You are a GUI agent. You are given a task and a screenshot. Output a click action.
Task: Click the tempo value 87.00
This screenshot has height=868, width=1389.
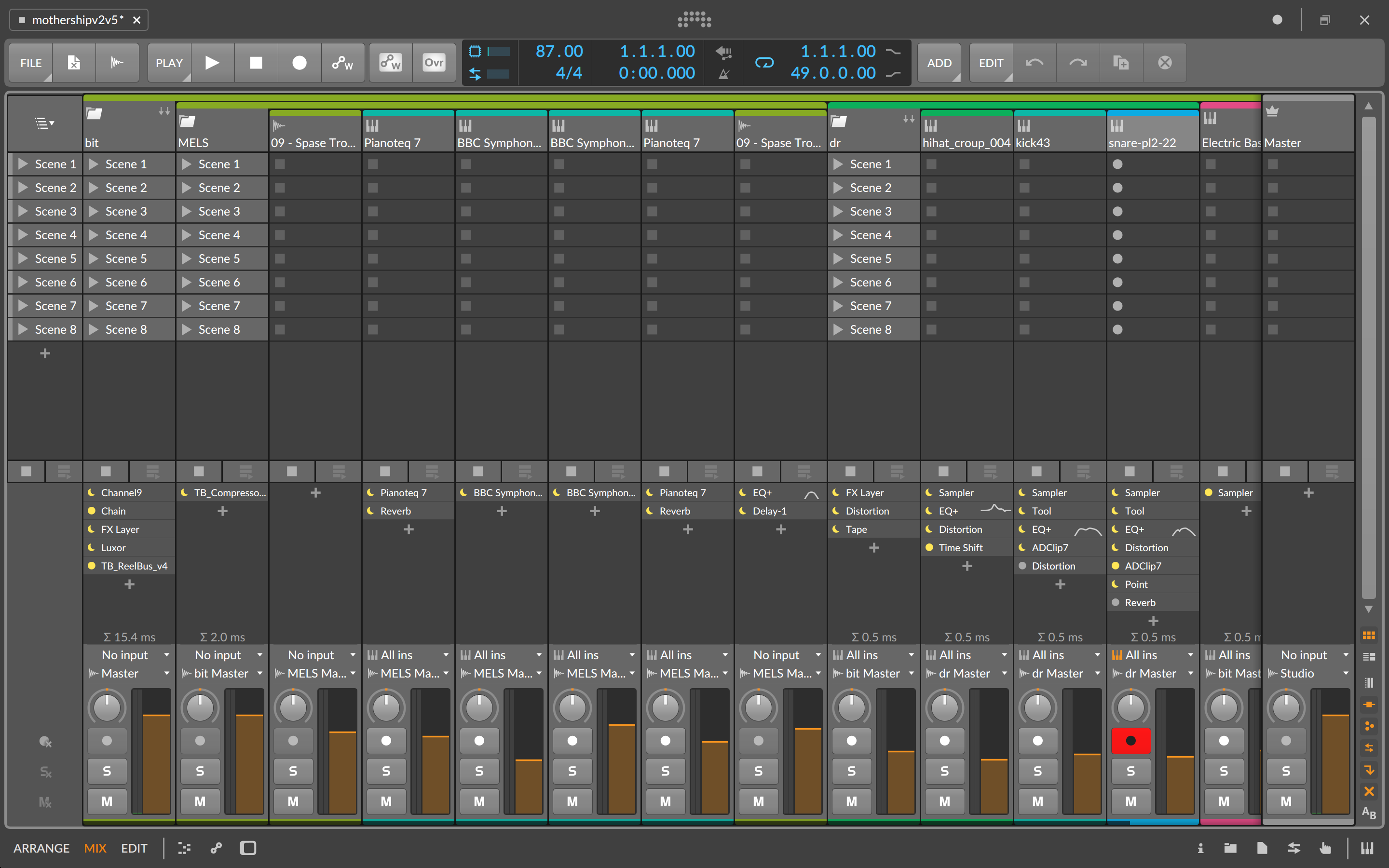(x=559, y=52)
